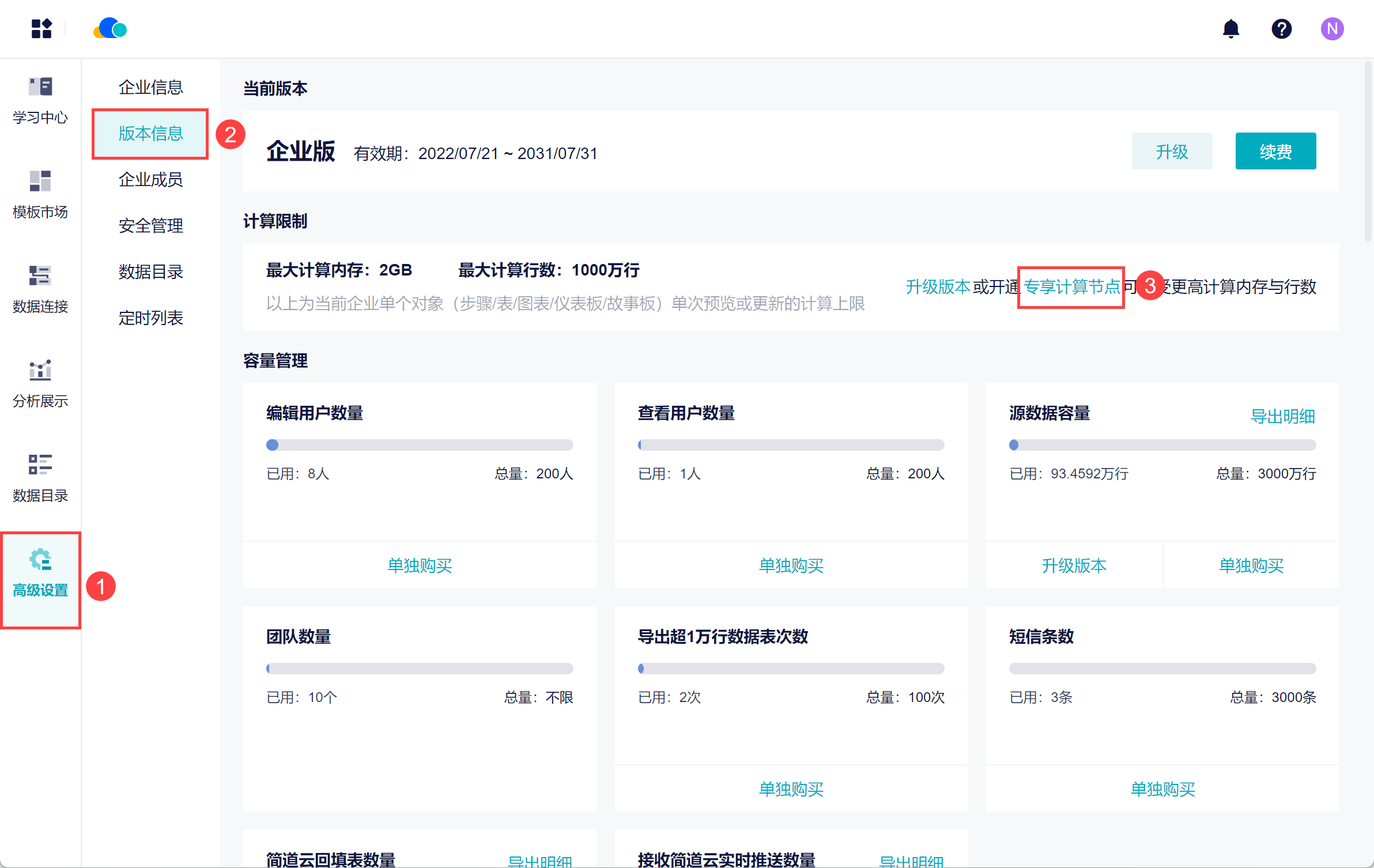This screenshot has width=1374, height=868.
Task: Open the 专享计算节点 link
Action: 1071,286
